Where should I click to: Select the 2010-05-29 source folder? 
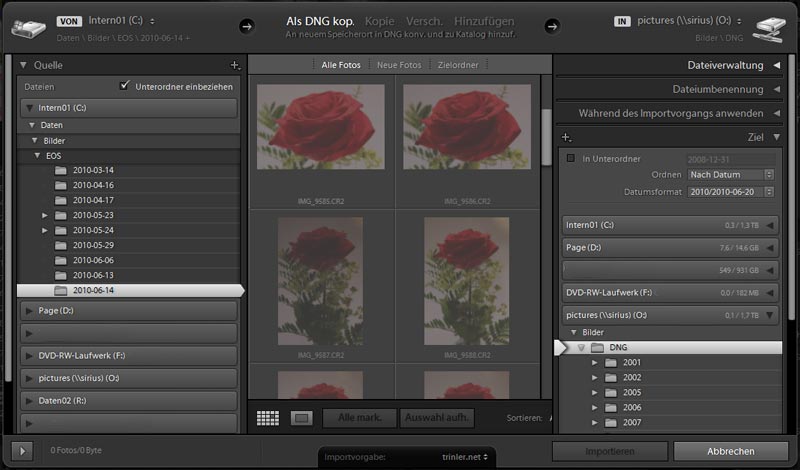[x=130, y=245]
